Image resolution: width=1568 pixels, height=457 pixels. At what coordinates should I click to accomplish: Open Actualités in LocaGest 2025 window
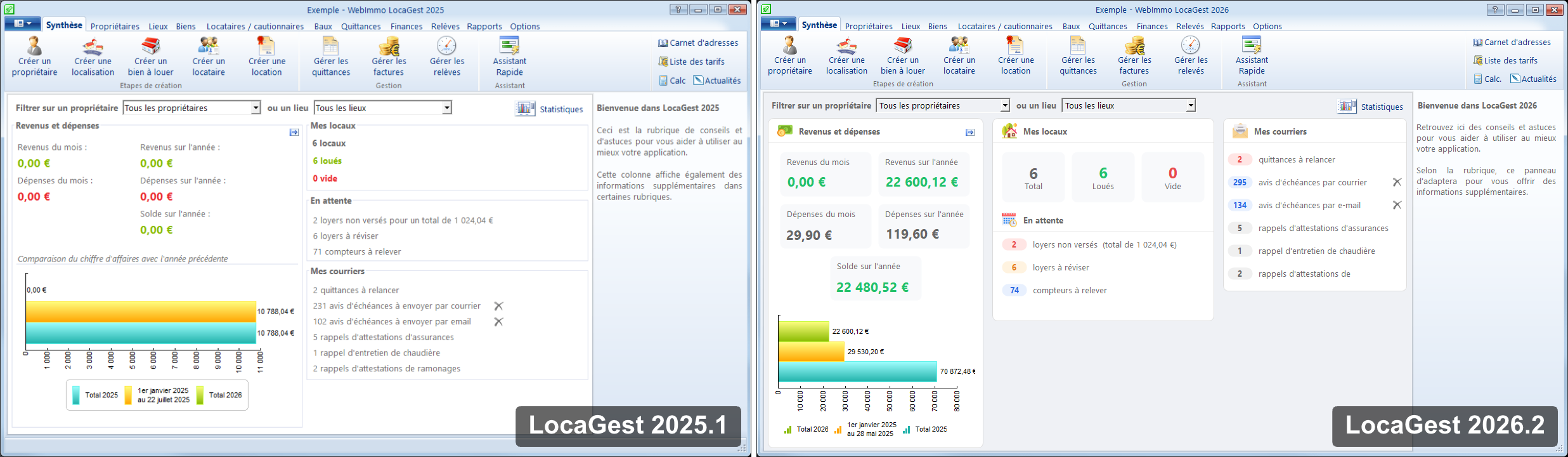[x=717, y=81]
